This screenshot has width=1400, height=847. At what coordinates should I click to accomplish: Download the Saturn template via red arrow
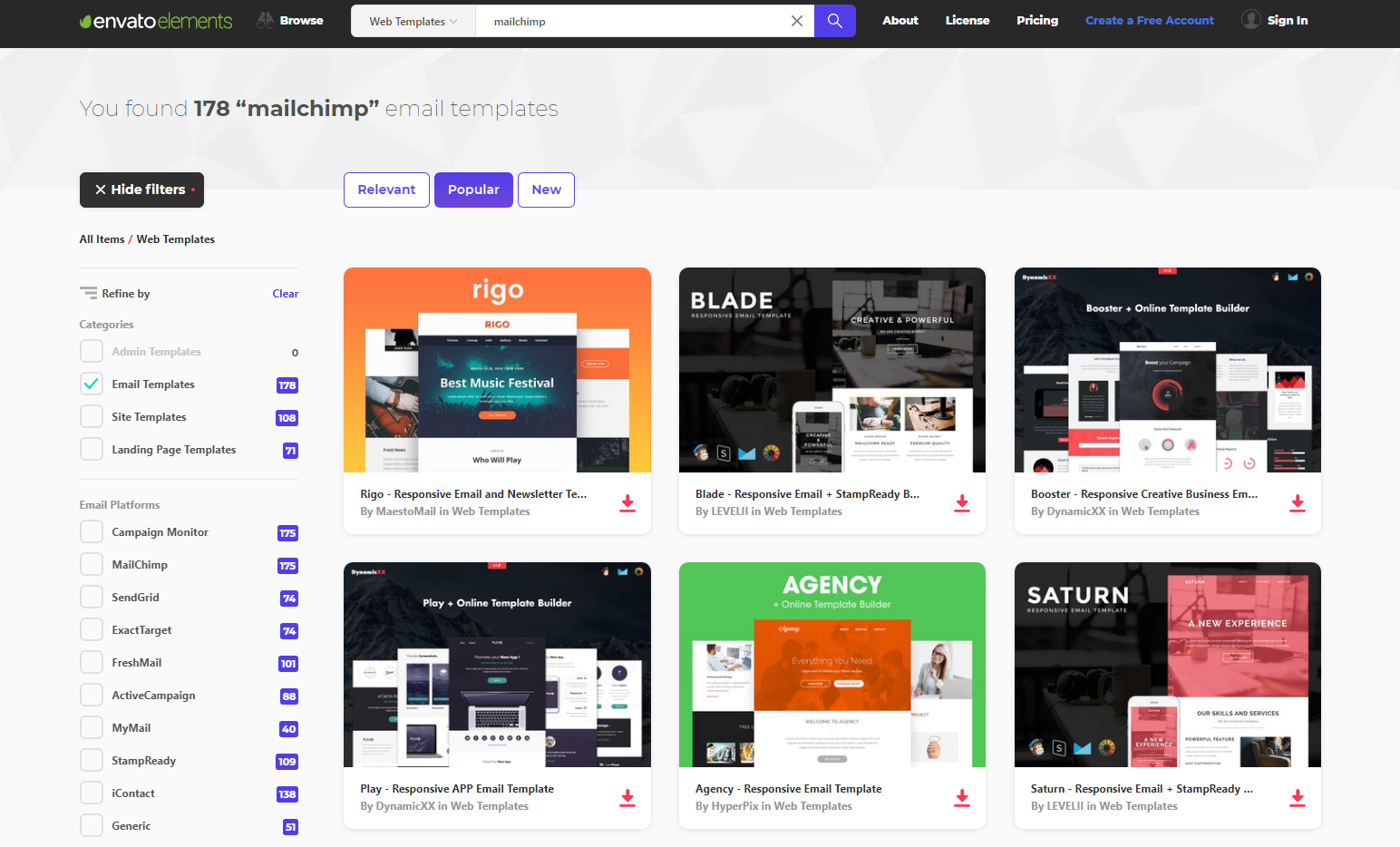pos(1298,798)
